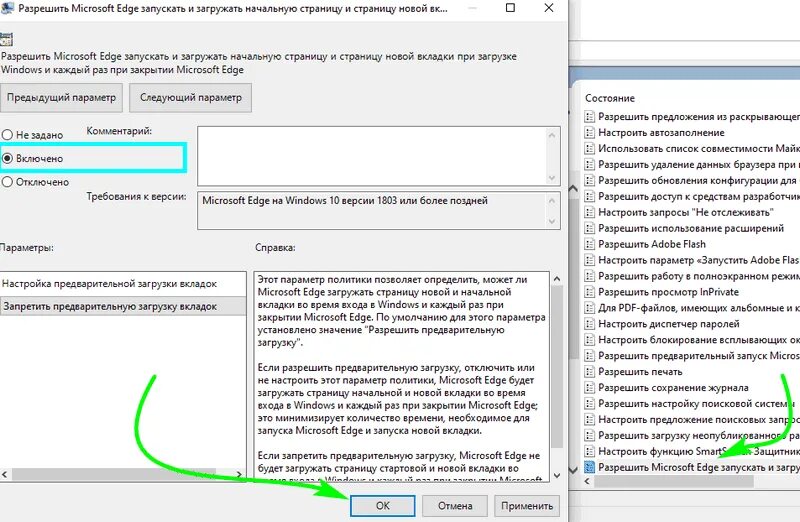Viewport: 800px width, 522px height.
Task: Click icon of Разрешить загрузку неопубликованного policy
Action: tap(589, 435)
